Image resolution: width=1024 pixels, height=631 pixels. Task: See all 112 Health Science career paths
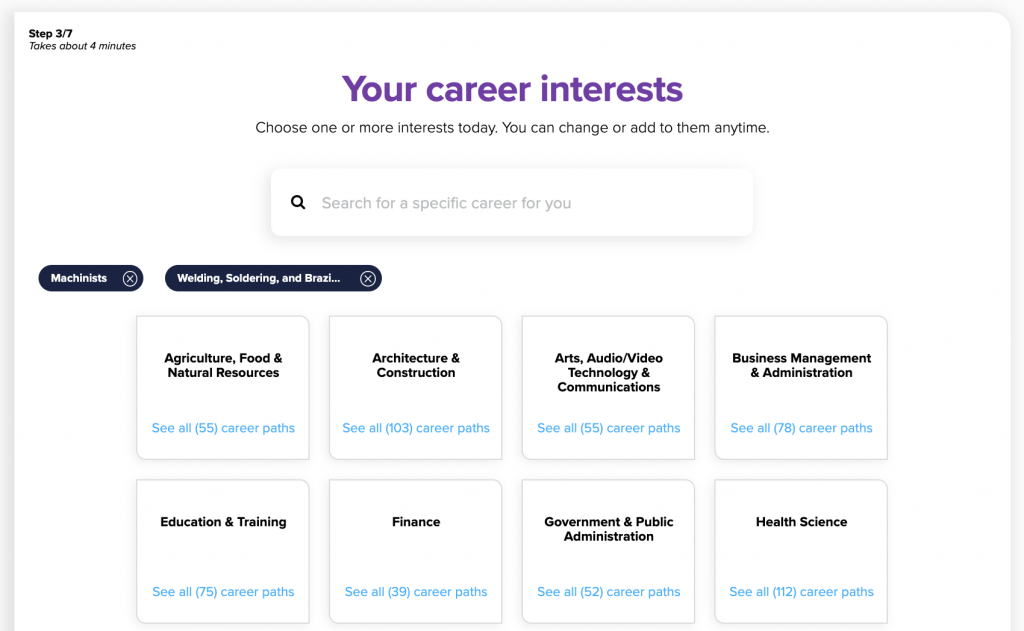[x=801, y=592]
